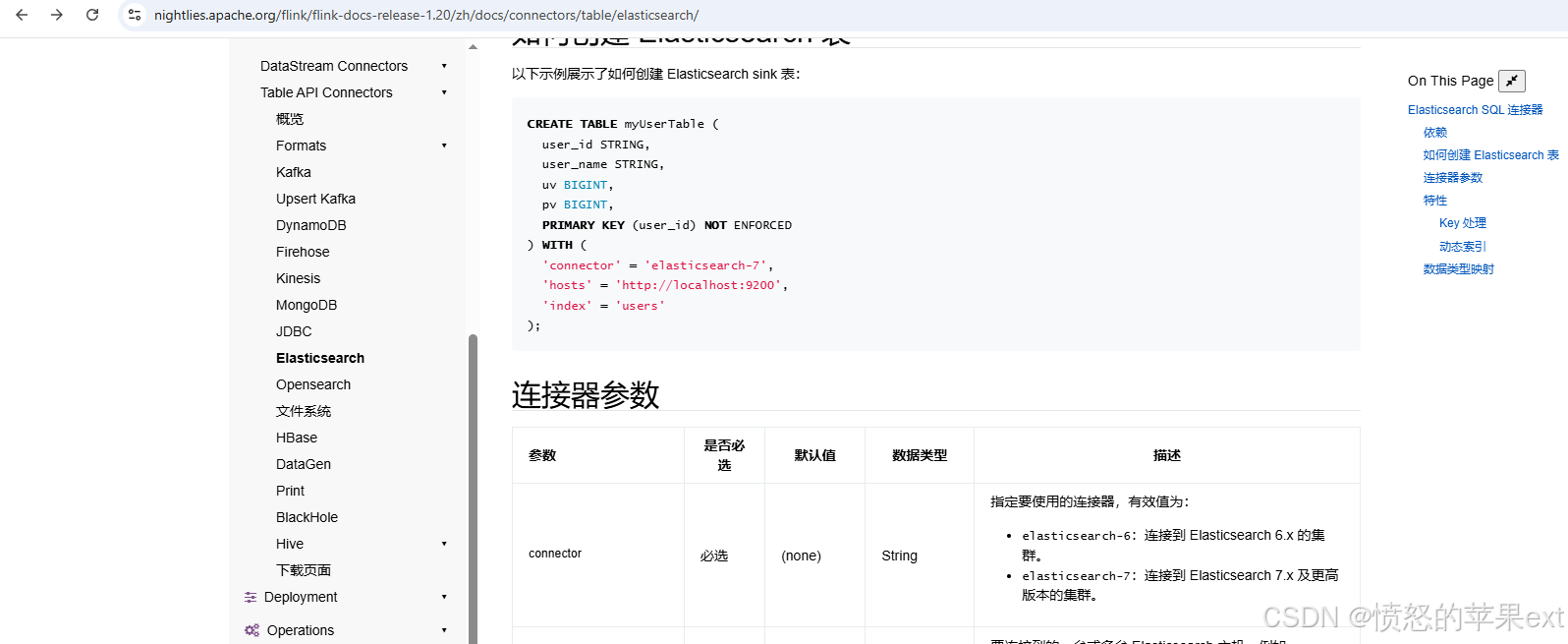Open HBase connector page
Viewport: 1568px width, 644px height.
297,438
